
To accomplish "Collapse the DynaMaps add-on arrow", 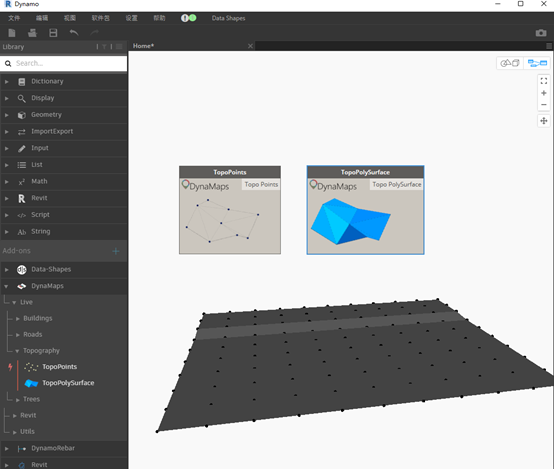I will tap(6, 286).
